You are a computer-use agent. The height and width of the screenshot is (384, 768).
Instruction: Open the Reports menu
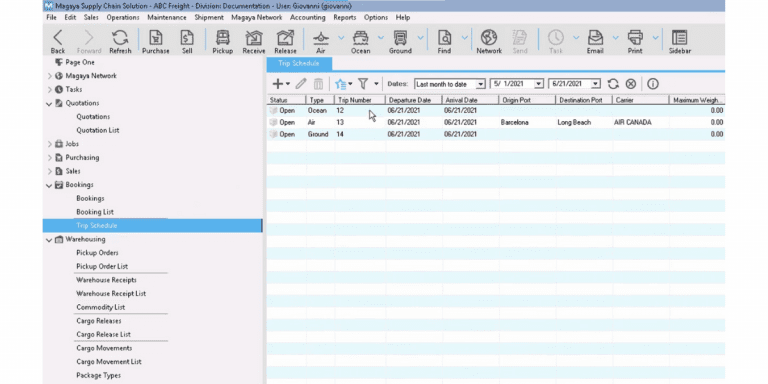click(x=344, y=17)
